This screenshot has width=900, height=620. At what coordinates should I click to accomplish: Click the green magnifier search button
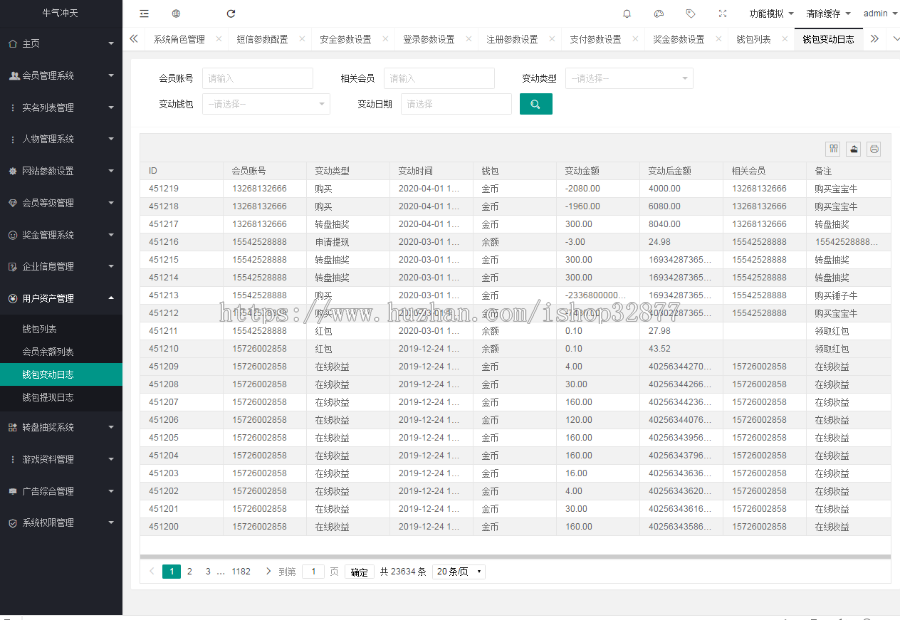(535, 103)
